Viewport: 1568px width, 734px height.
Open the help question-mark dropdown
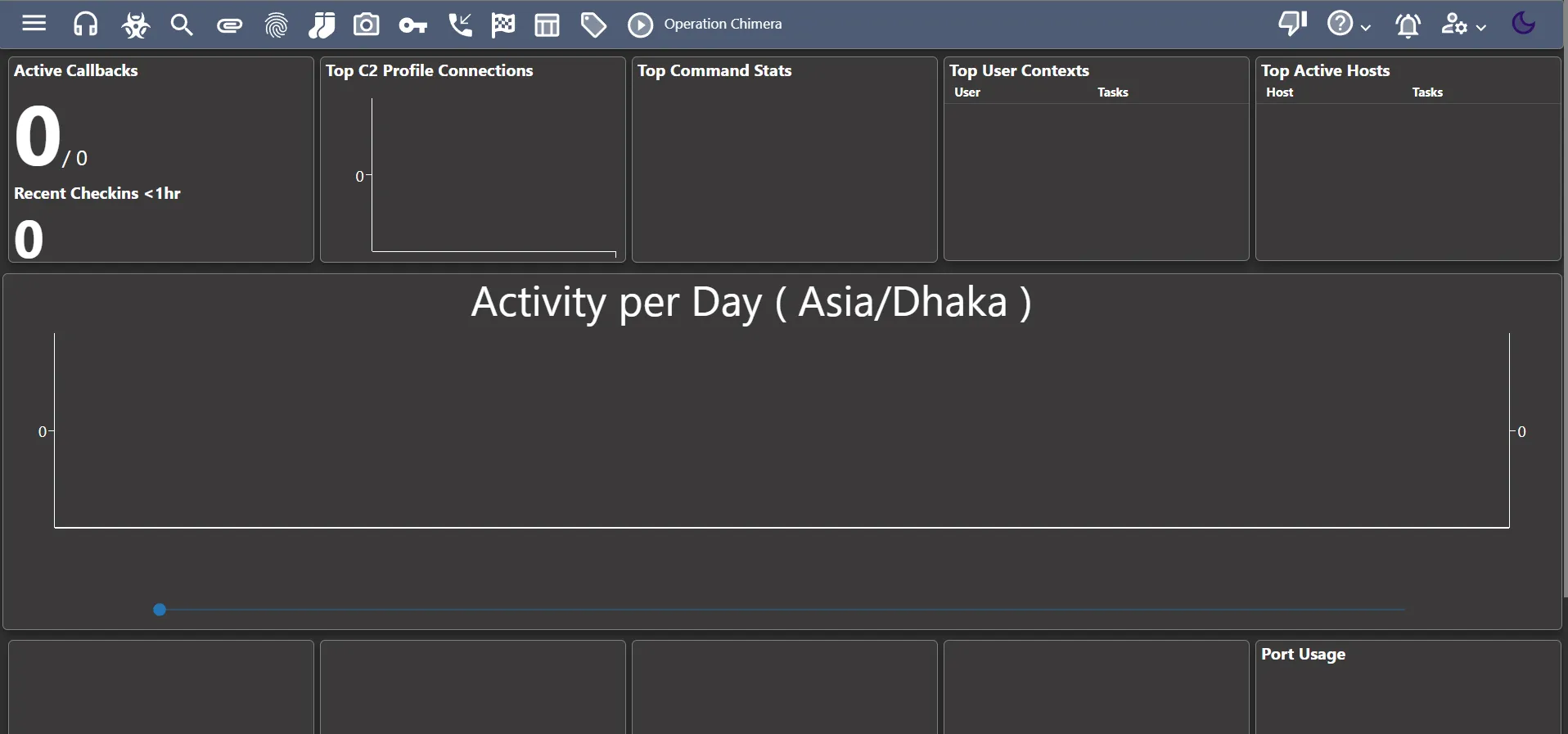(1348, 24)
